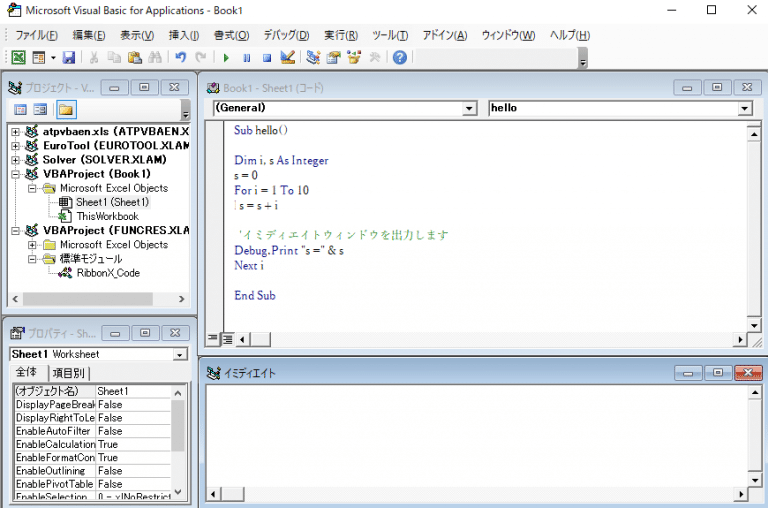Click the View Microsoft Excel toolbar icon
Image resolution: width=768 pixels, height=508 pixels.
(19, 57)
